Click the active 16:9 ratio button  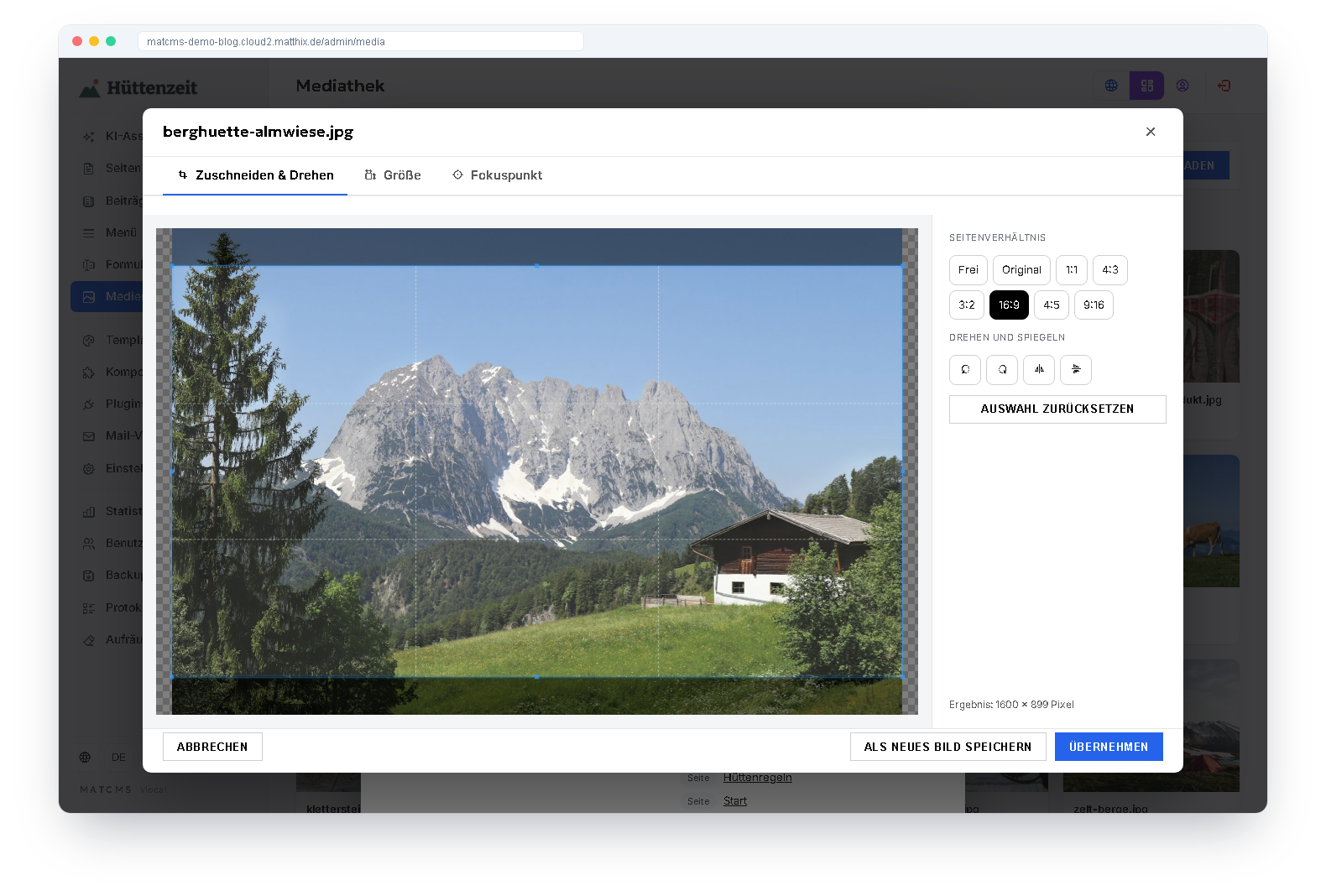(x=1009, y=305)
